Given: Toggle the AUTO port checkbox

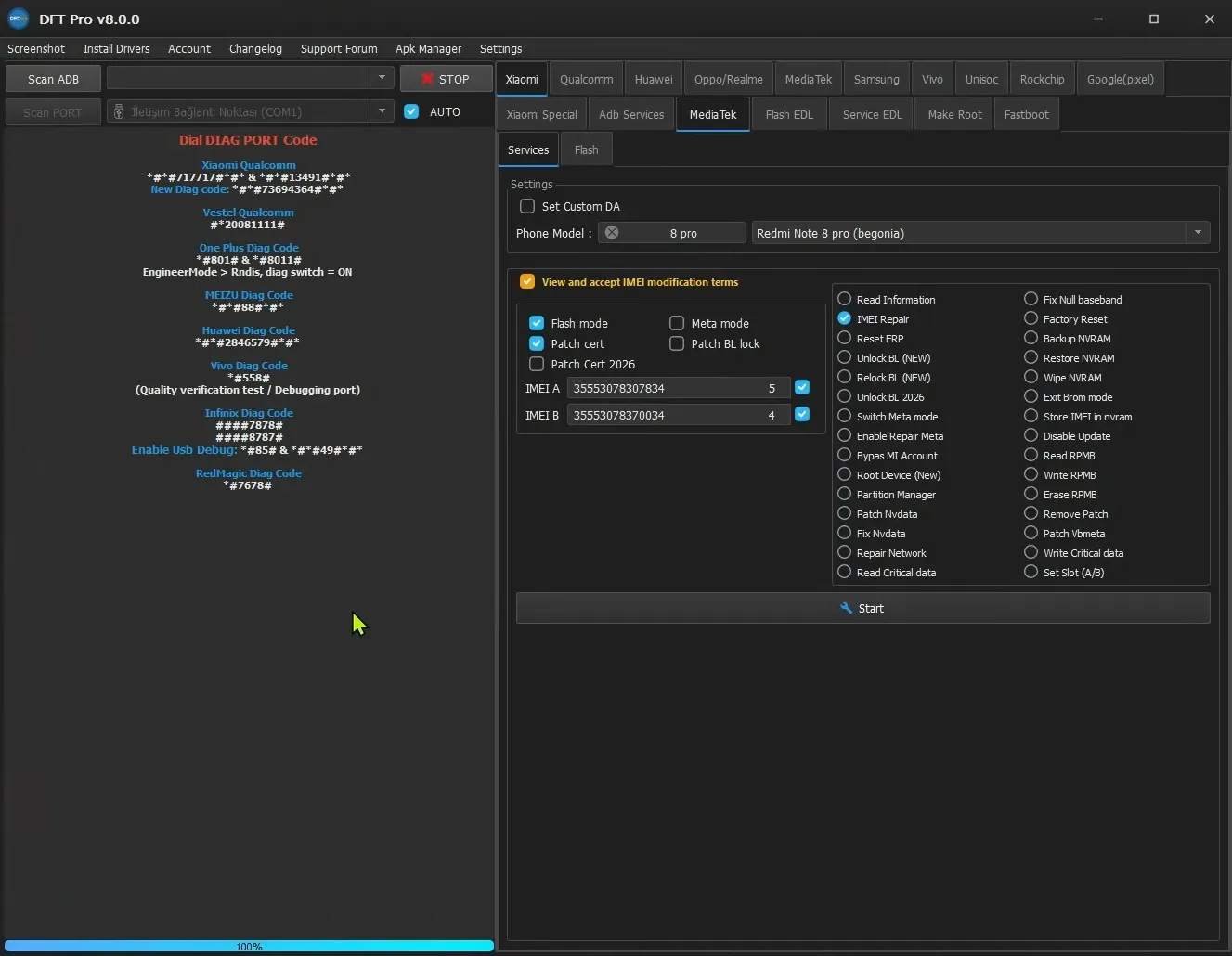Looking at the screenshot, I should pyautogui.click(x=411, y=111).
